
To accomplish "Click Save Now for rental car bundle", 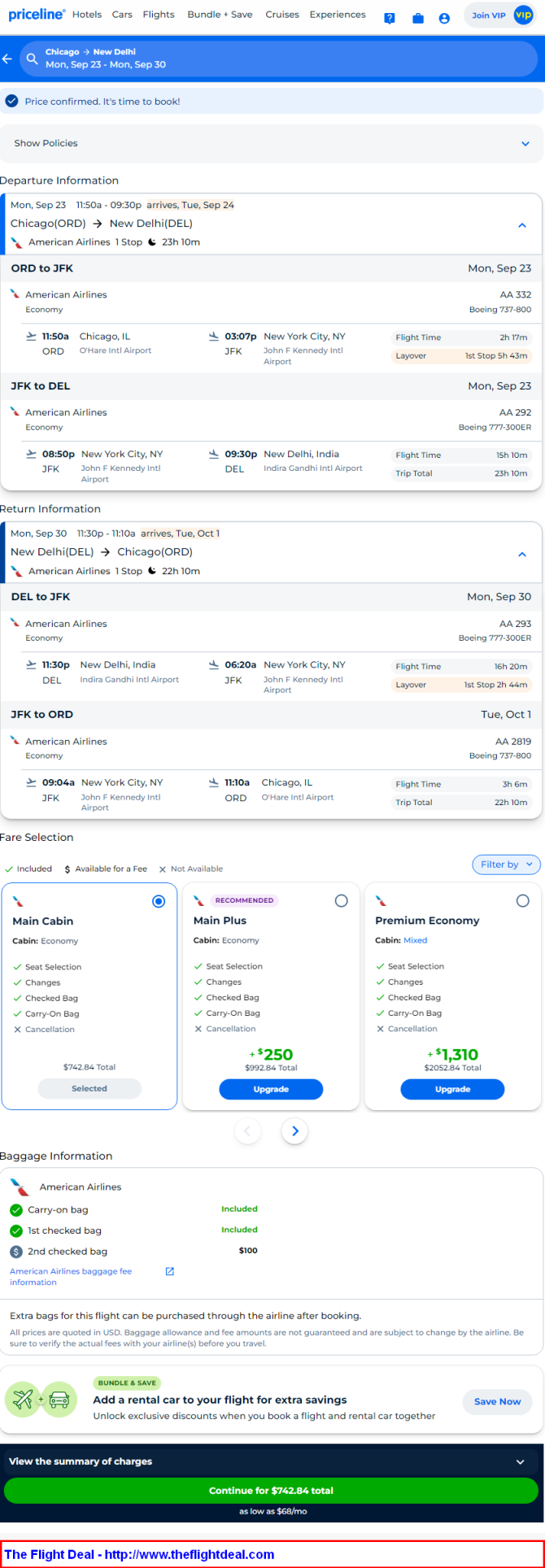I will click(498, 1401).
